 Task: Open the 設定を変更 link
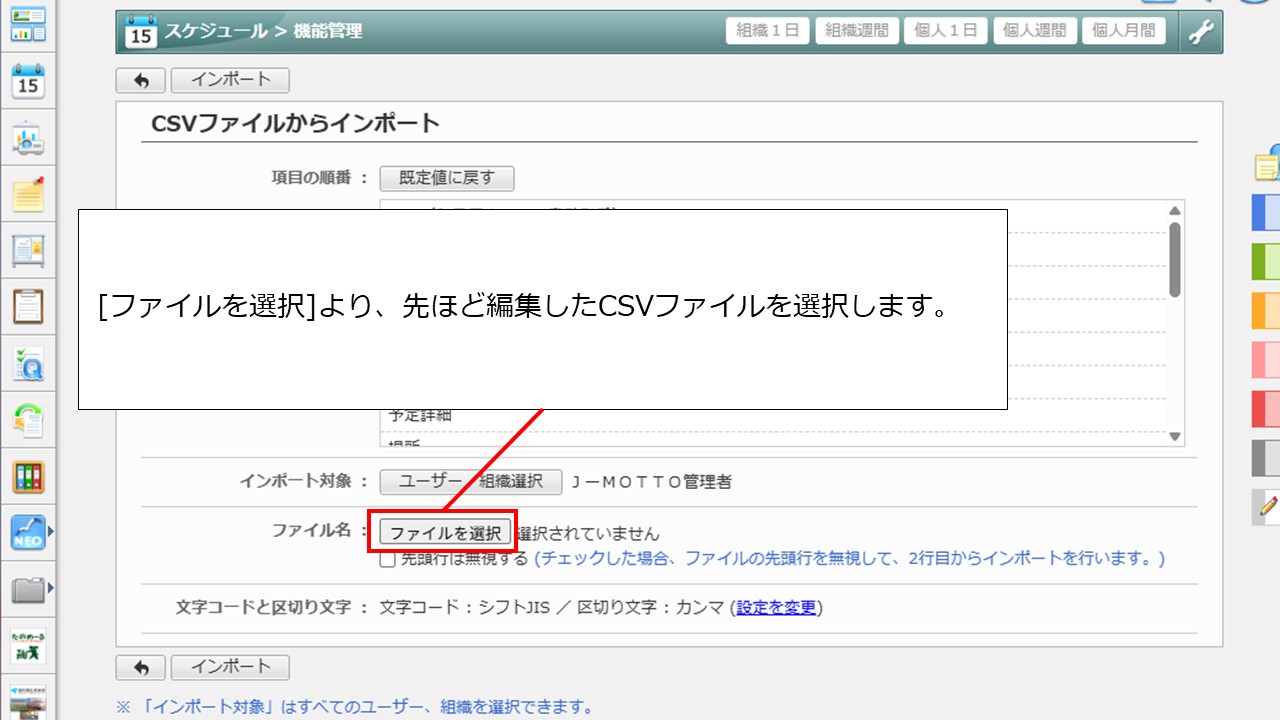coord(777,608)
